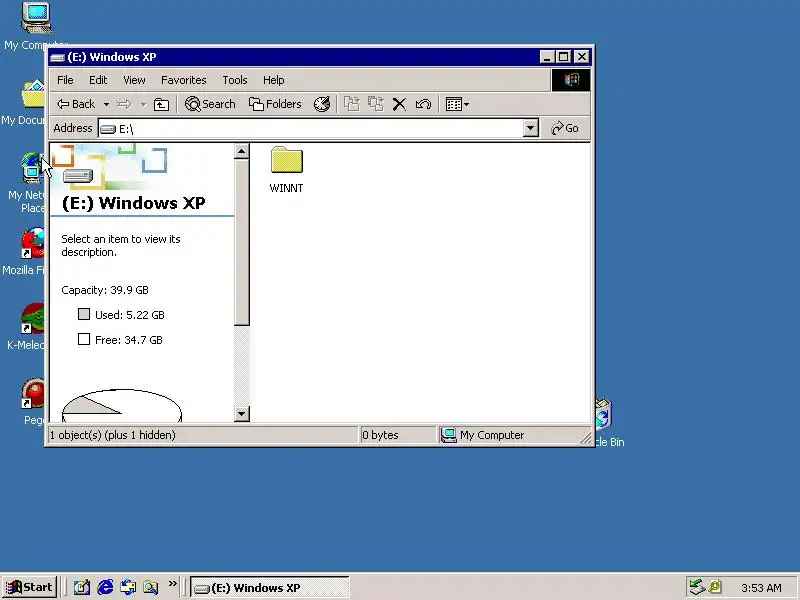Click the third quick launch icon
Image resolution: width=800 pixels, height=600 pixels.
click(128, 588)
